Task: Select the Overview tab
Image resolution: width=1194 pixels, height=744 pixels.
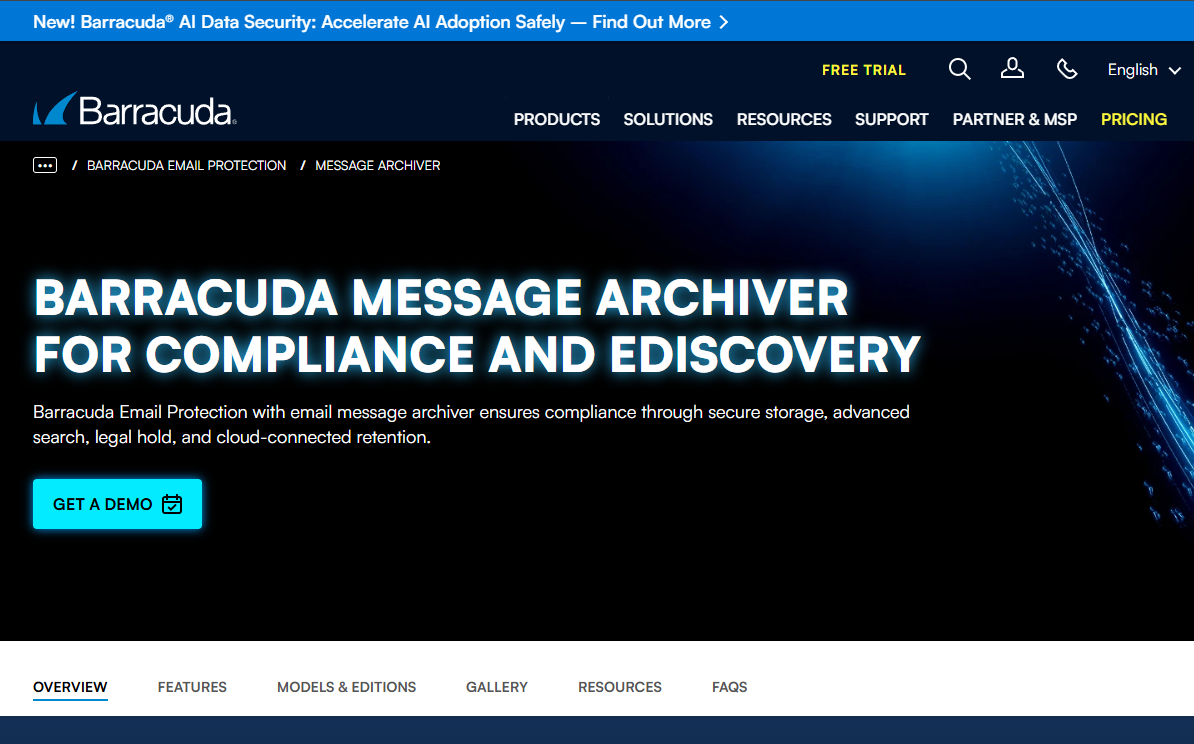Action: coord(70,687)
